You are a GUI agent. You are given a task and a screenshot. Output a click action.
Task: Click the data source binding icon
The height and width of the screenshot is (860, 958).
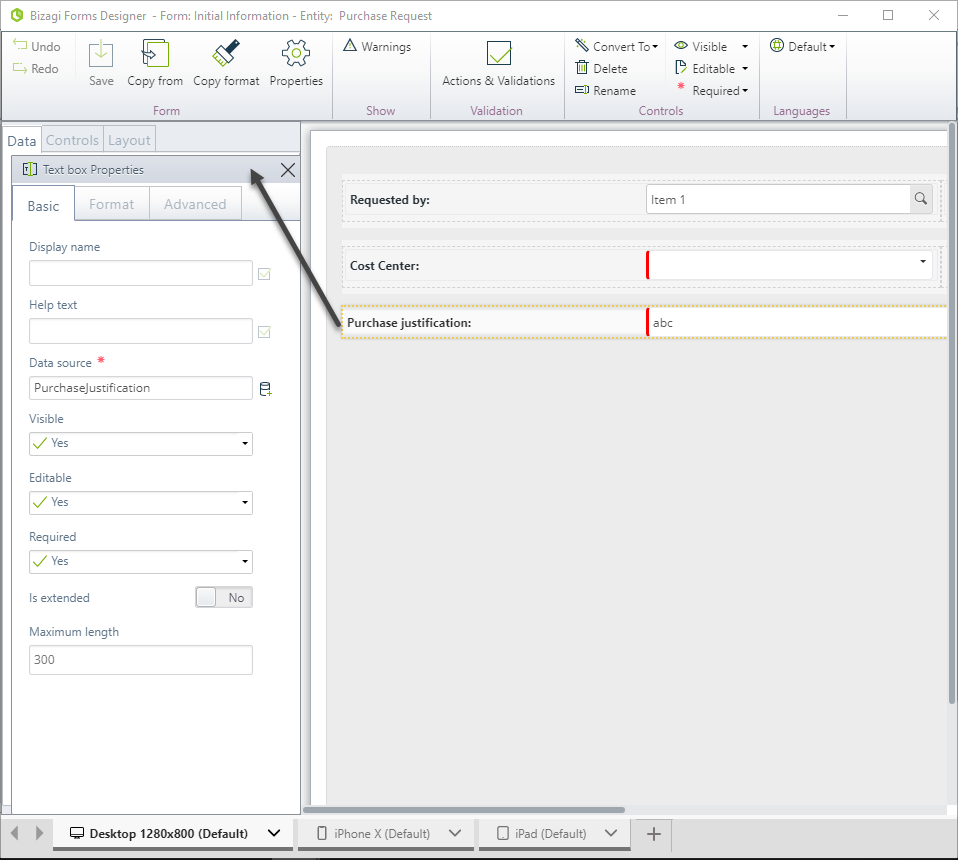point(265,388)
